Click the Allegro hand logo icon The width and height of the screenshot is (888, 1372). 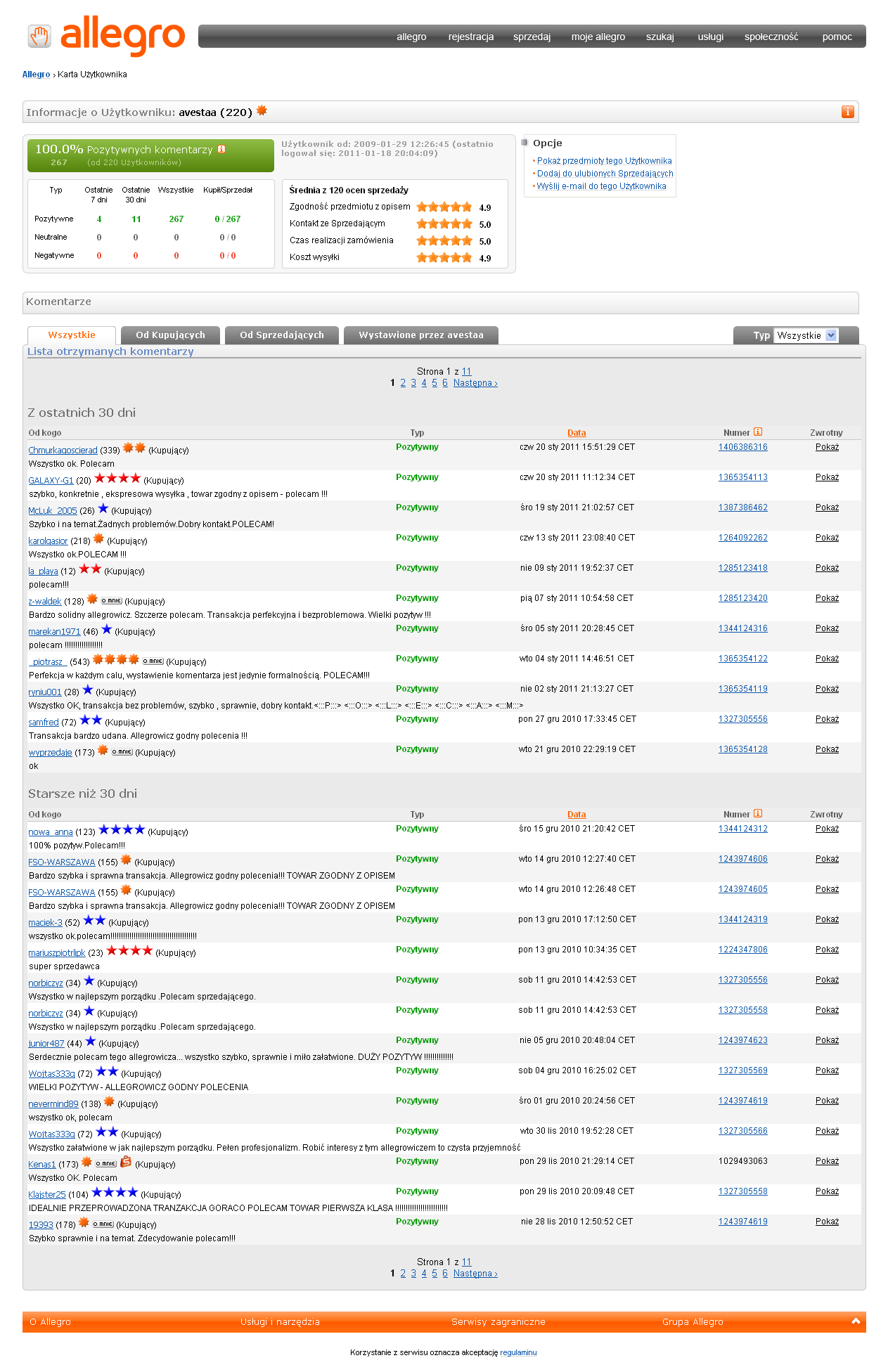click(x=39, y=36)
